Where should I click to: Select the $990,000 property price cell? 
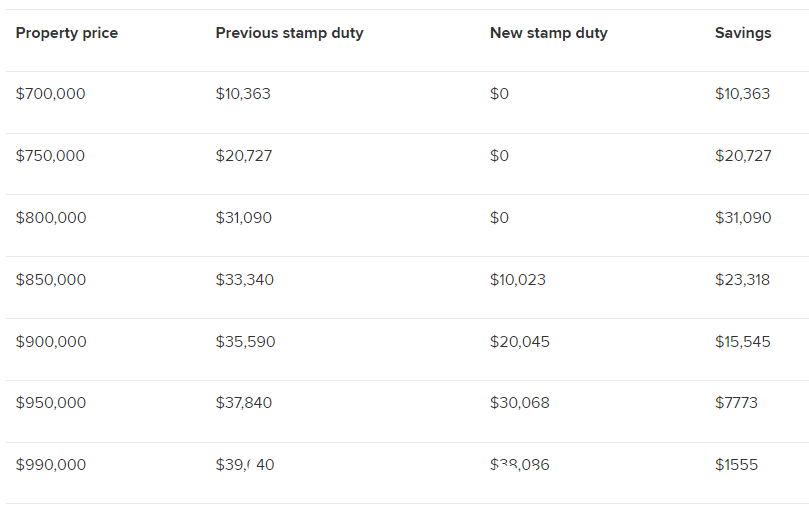point(51,465)
